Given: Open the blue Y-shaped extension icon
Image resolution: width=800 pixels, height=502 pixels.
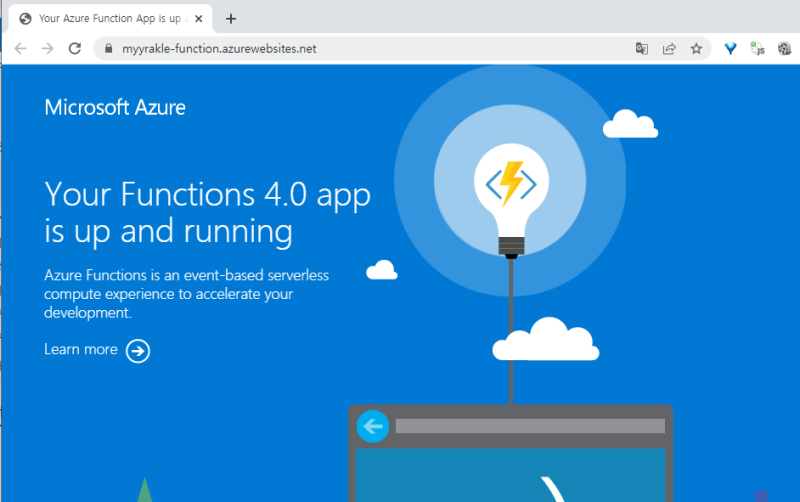Looking at the screenshot, I should click(x=731, y=48).
